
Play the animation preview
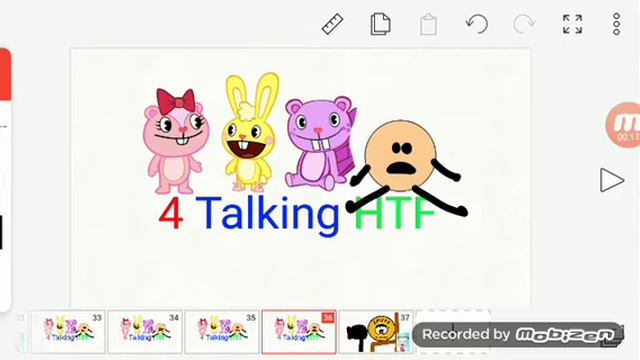(612, 180)
